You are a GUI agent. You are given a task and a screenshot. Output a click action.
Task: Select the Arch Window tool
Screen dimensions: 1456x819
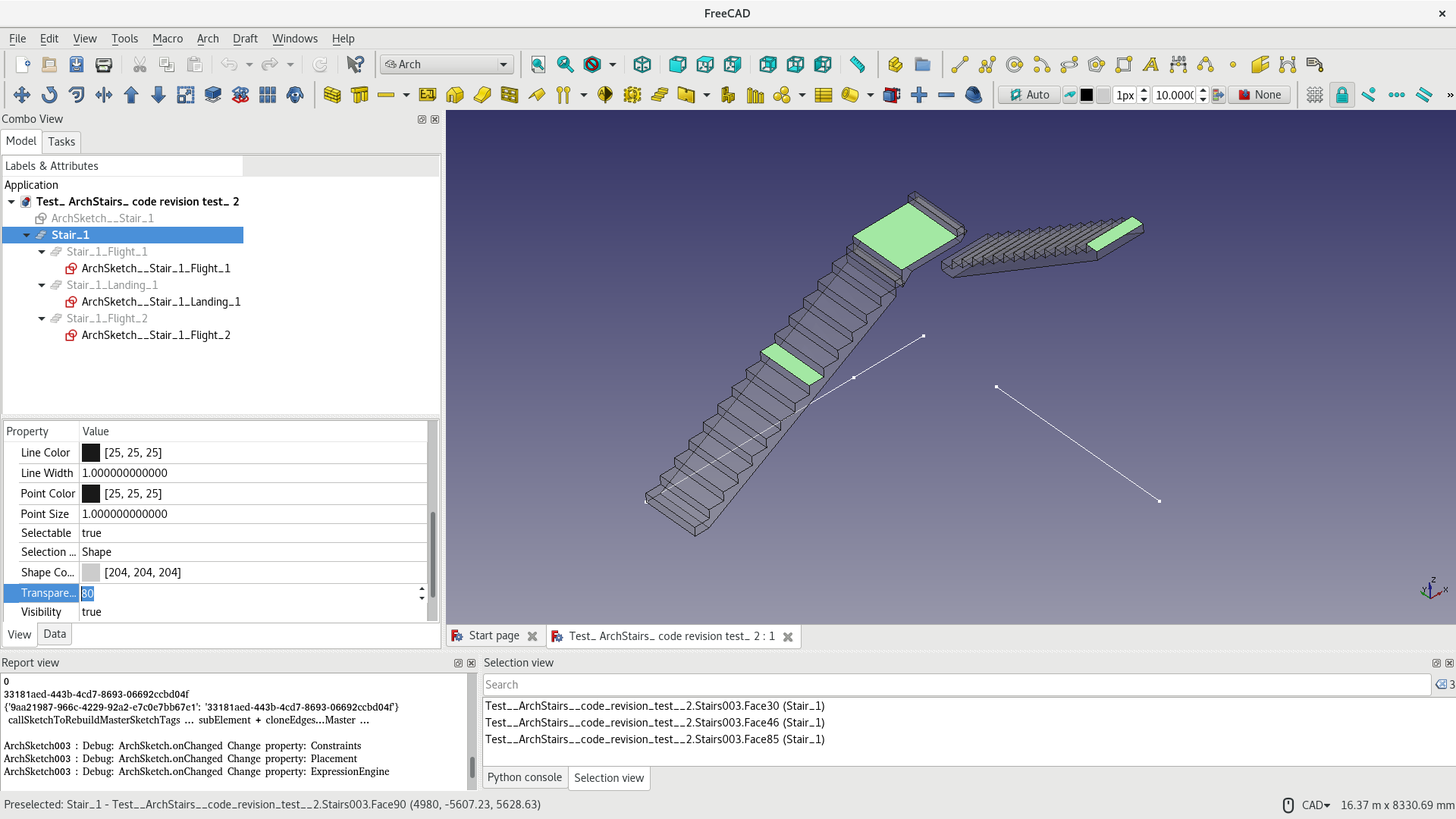tap(509, 95)
